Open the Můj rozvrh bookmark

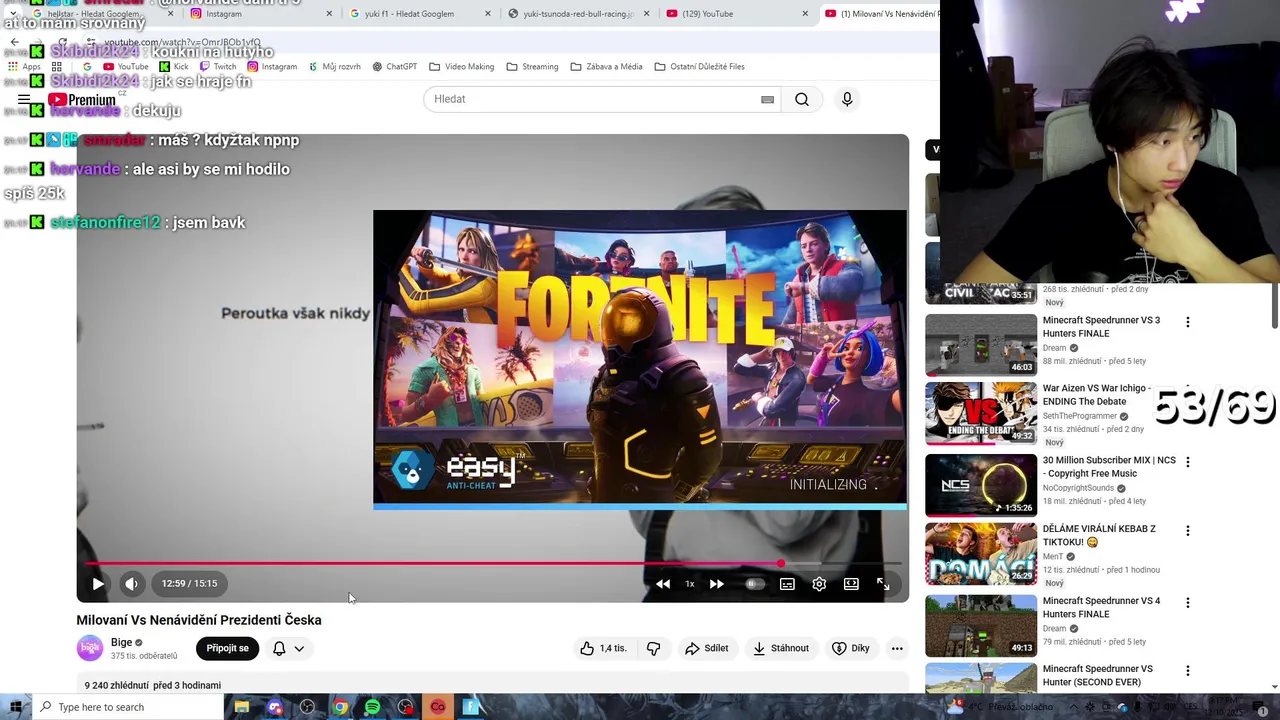coord(335,67)
